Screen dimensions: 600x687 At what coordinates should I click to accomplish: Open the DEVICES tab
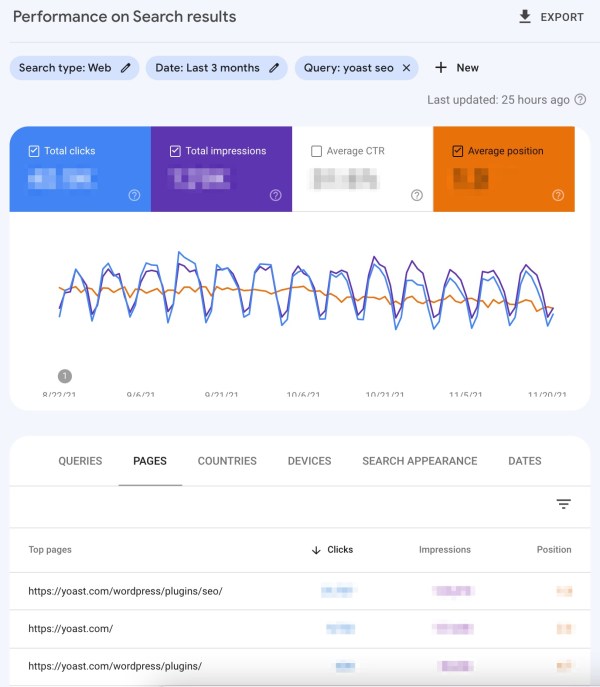point(309,461)
